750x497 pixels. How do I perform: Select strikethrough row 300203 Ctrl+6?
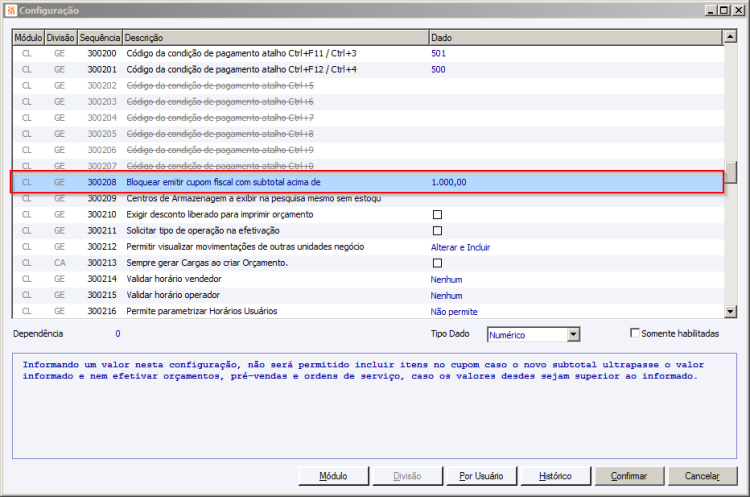[x=220, y=102]
